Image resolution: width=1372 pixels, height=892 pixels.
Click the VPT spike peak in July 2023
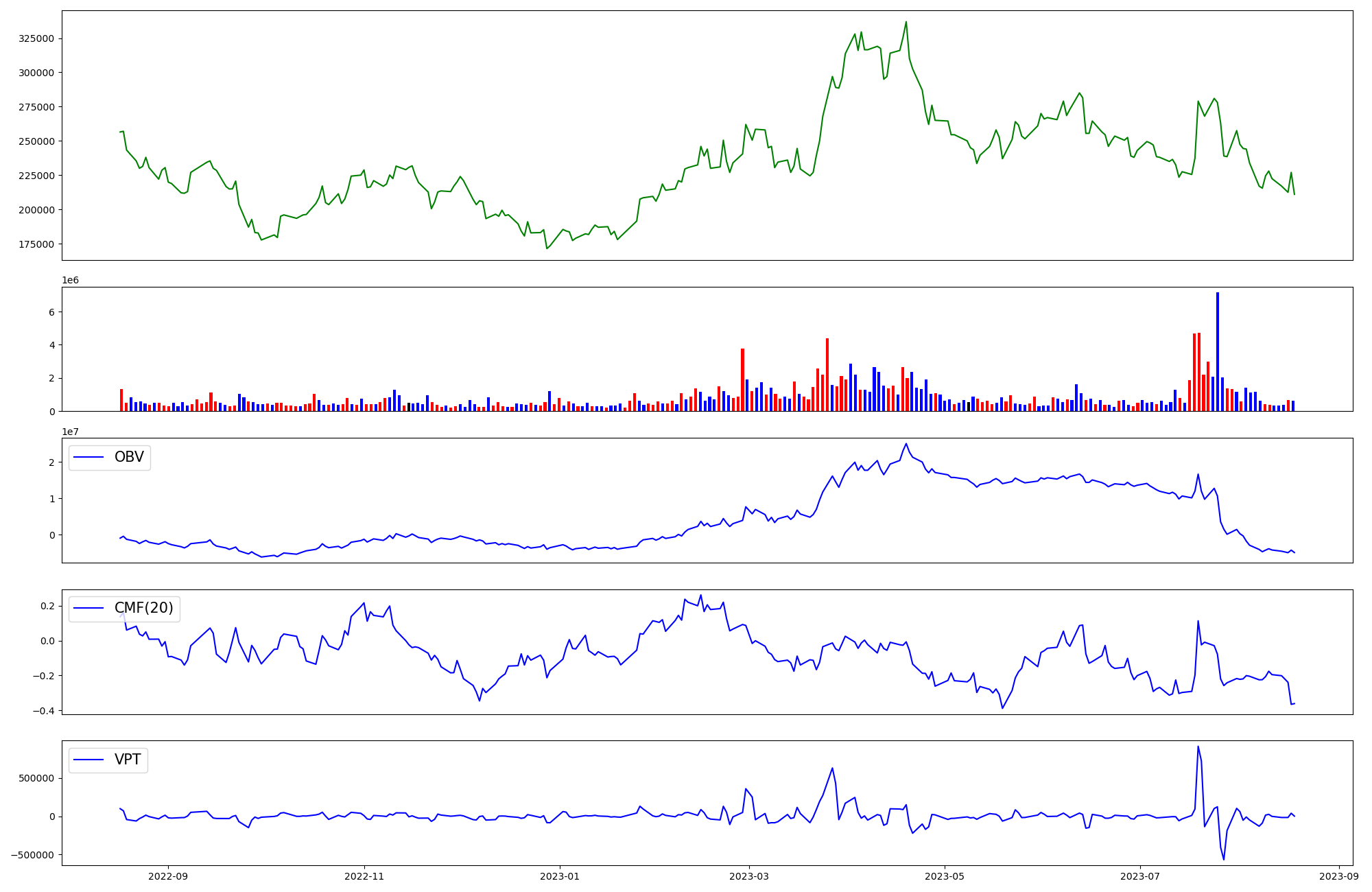[x=1198, y=747]
